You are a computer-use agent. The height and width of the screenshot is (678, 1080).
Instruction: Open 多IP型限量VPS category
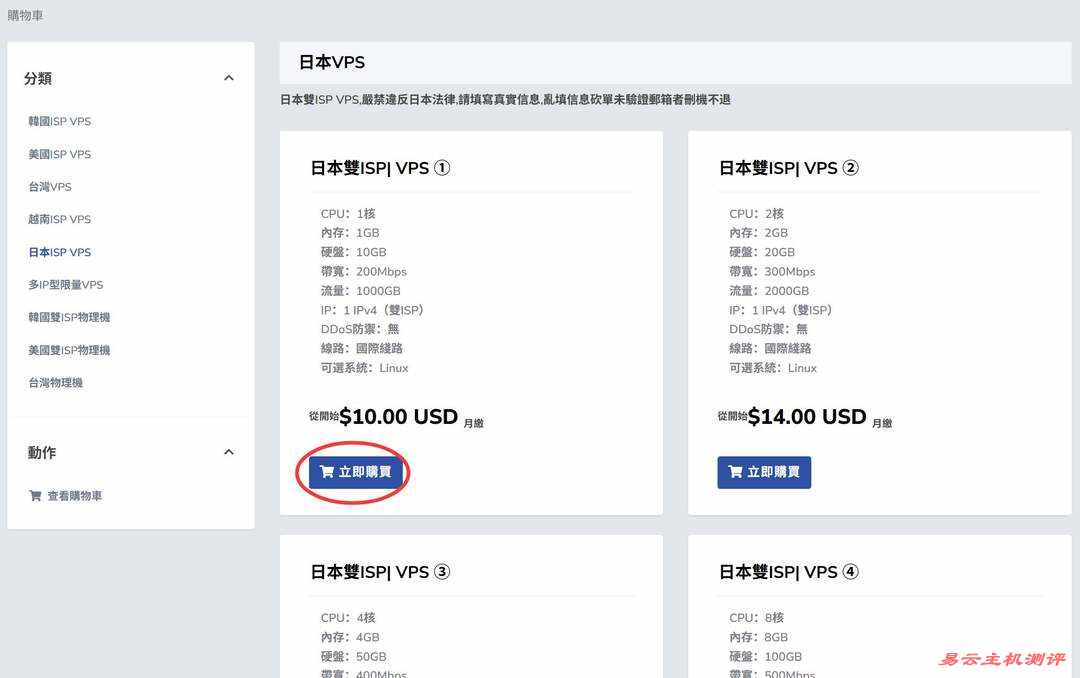(66, 285)
